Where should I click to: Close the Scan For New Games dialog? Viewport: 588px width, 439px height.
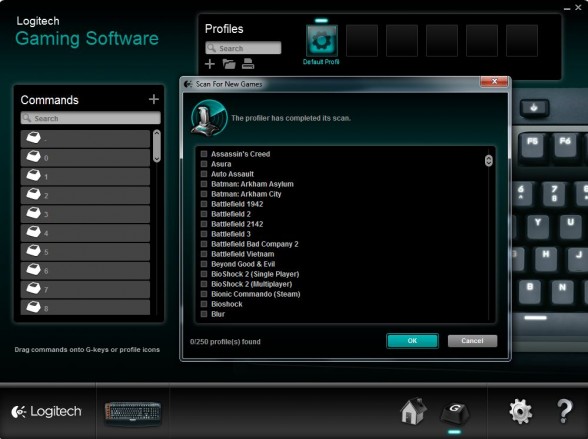click(494, 81)
